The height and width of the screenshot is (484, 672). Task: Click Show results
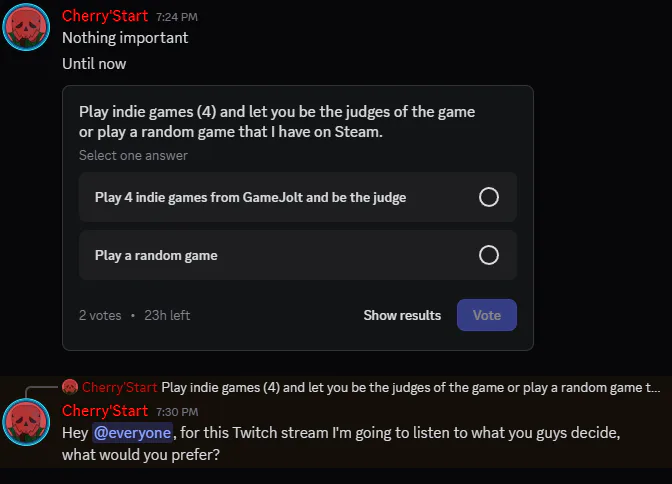pos(402,316)
